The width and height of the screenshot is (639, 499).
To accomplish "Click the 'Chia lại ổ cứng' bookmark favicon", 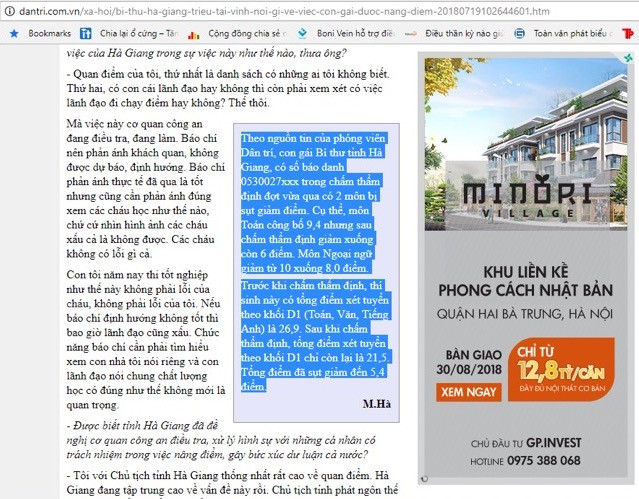I will point(86,33).
